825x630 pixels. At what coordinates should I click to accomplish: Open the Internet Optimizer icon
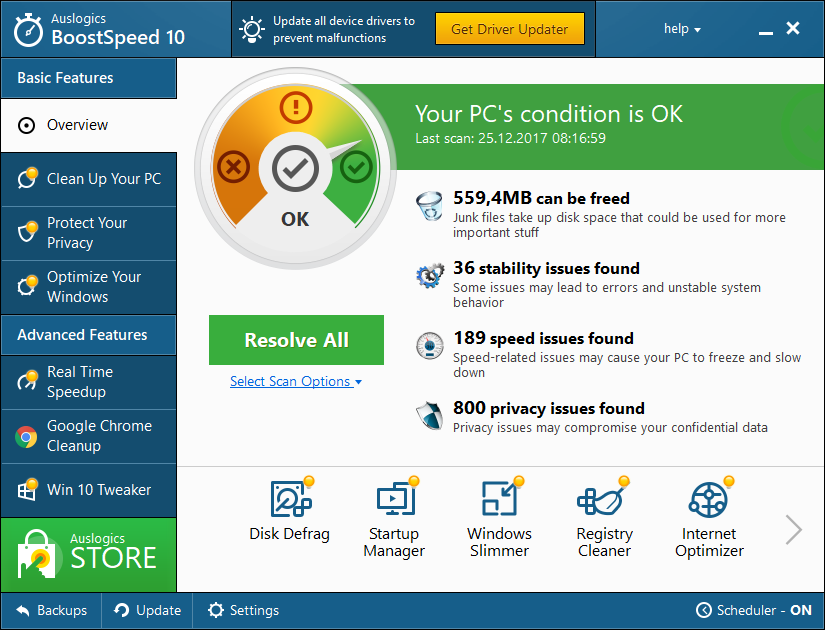point(710,498)
